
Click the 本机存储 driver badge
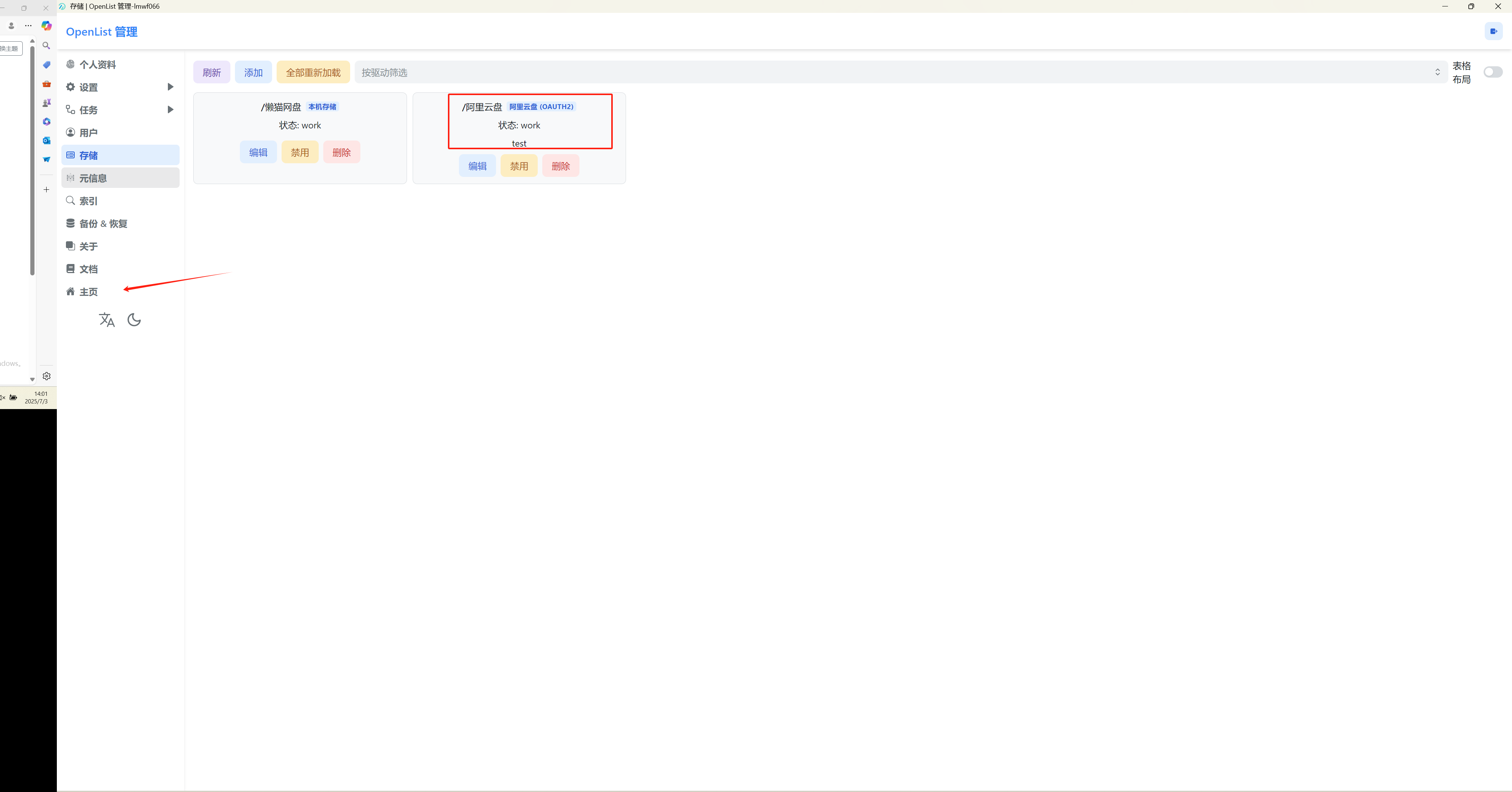(322, 107)
